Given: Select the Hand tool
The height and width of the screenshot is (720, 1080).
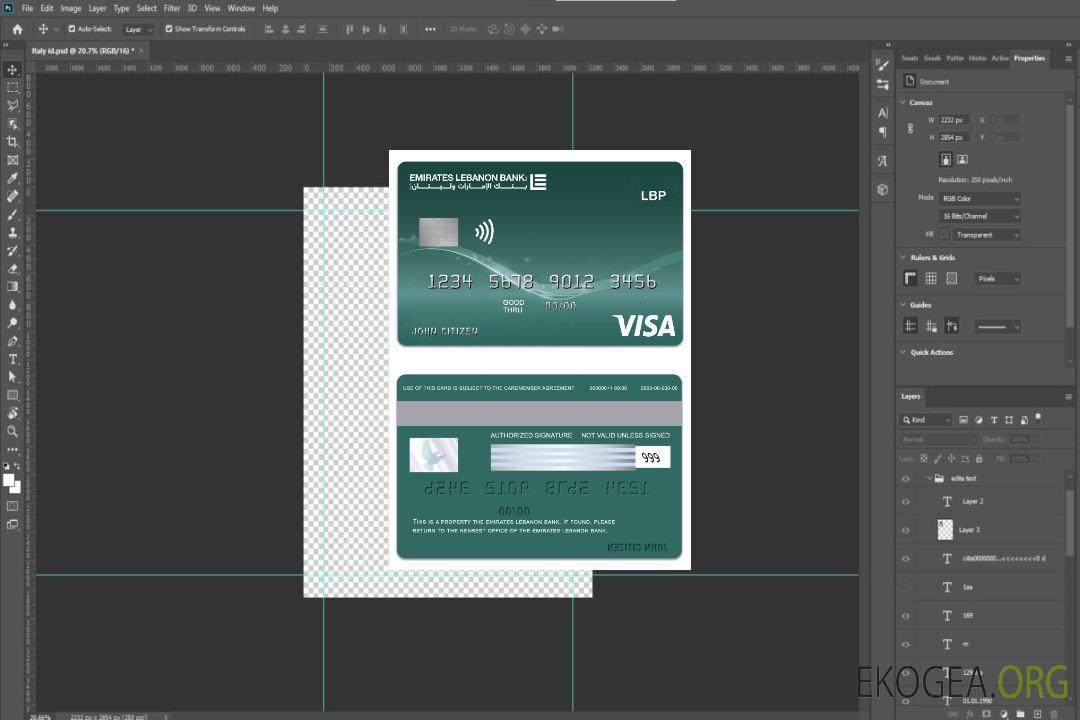Looking at the screenshot, I should pos(12,413).
